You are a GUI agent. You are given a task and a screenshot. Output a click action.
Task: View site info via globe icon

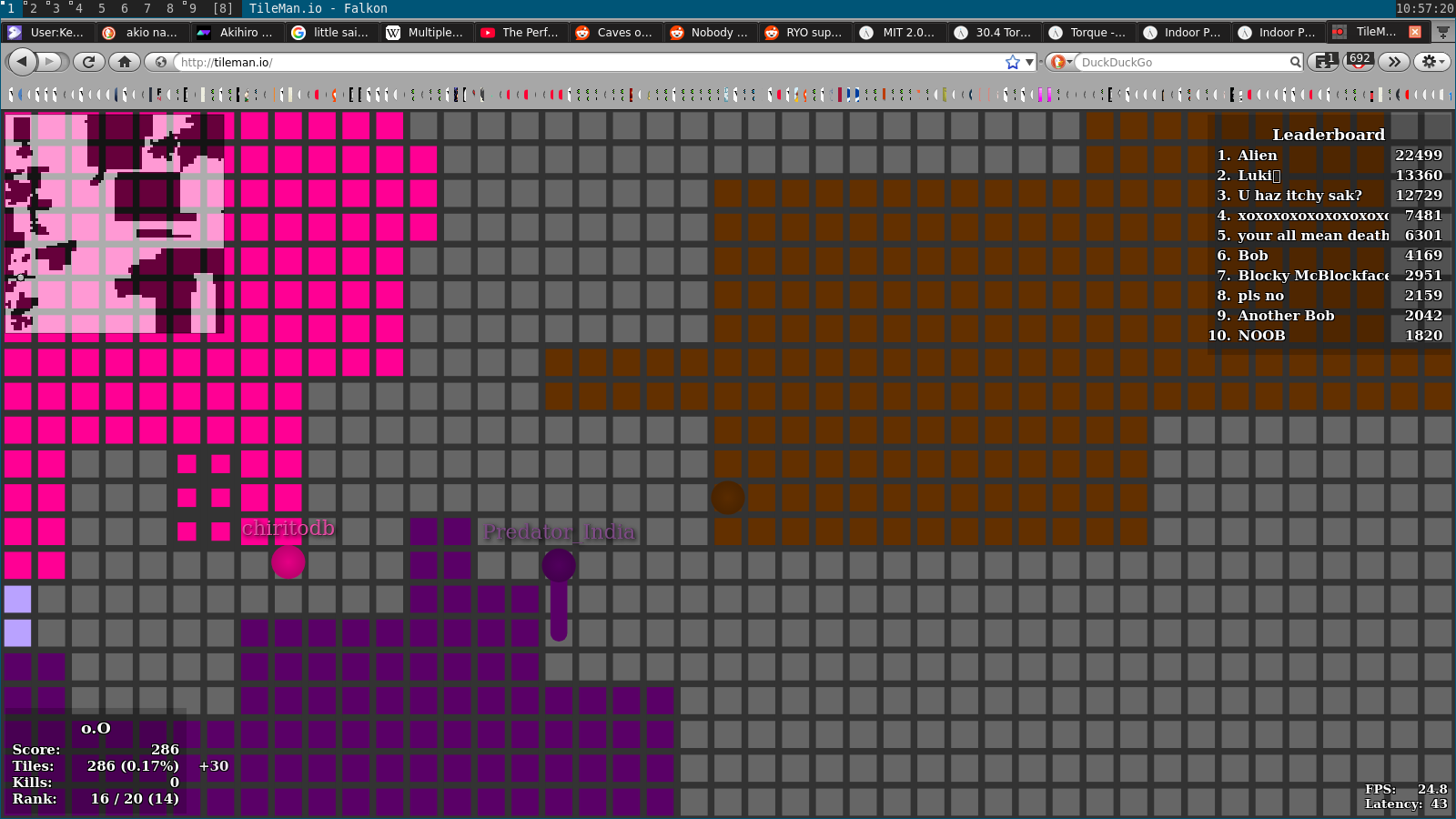pyautogui.click(x=161, y=62)
